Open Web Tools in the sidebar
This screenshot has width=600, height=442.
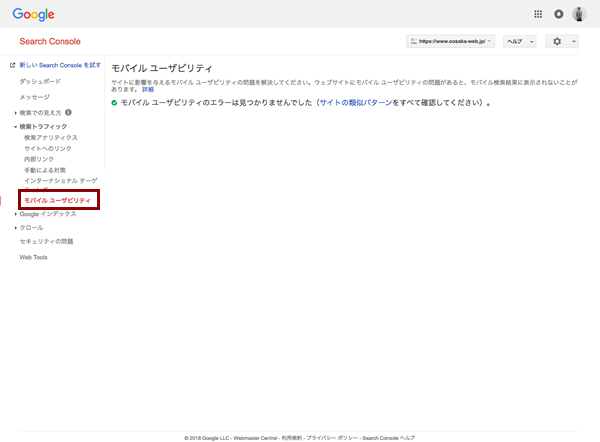click(x=33, y=257)
